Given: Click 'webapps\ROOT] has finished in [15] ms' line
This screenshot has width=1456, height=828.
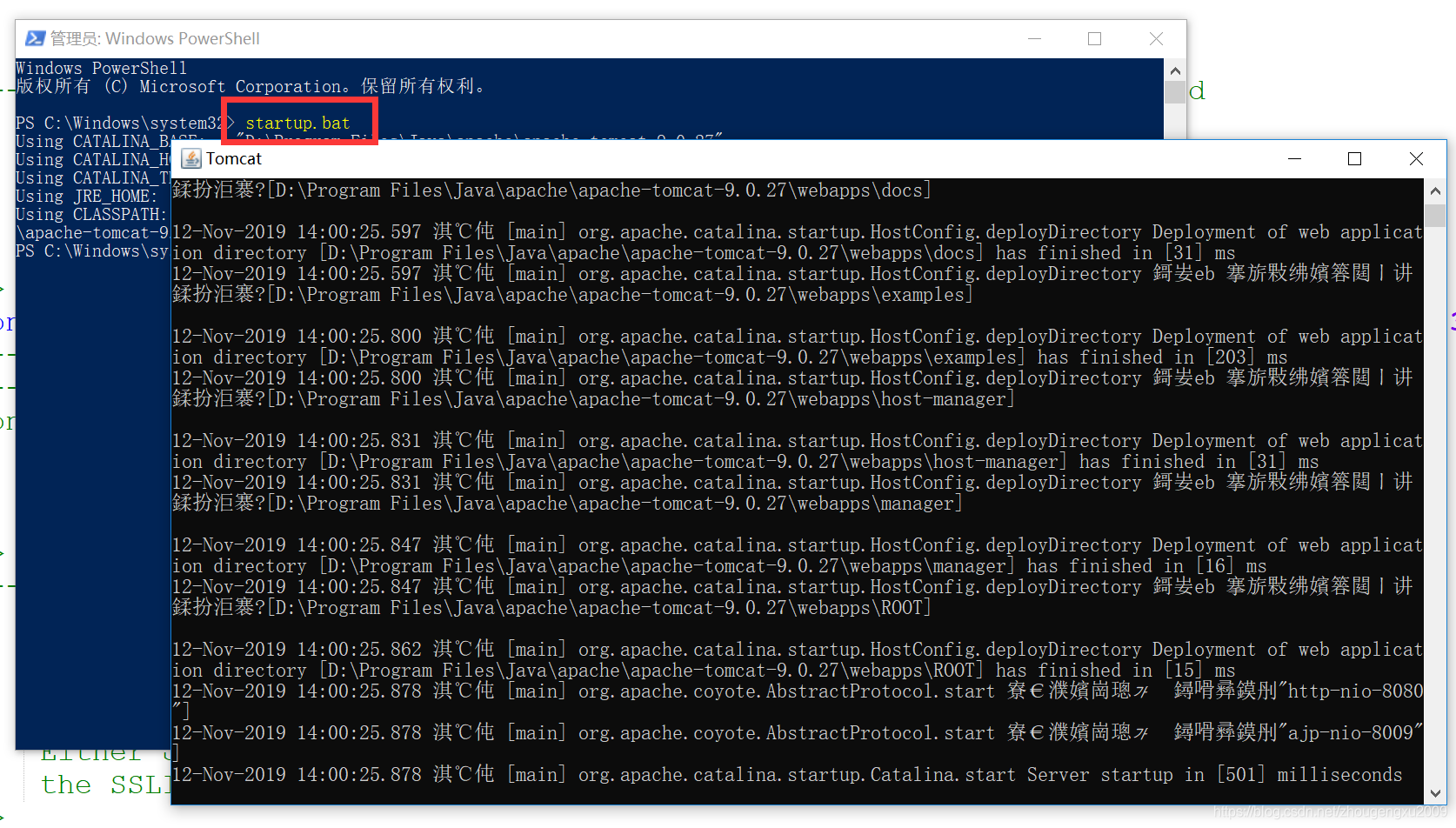Looking at the screenshot, I should tap(703, 671).
